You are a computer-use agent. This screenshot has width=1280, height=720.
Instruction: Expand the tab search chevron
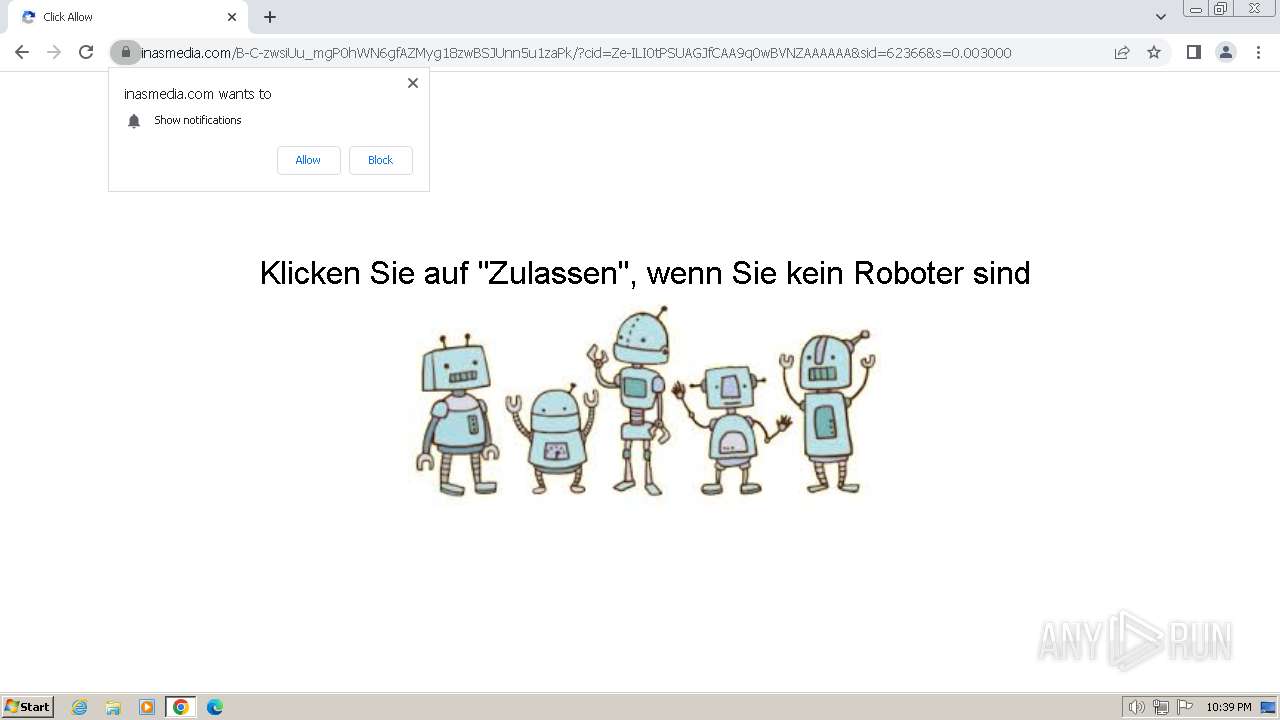[x=1160, y=17]
